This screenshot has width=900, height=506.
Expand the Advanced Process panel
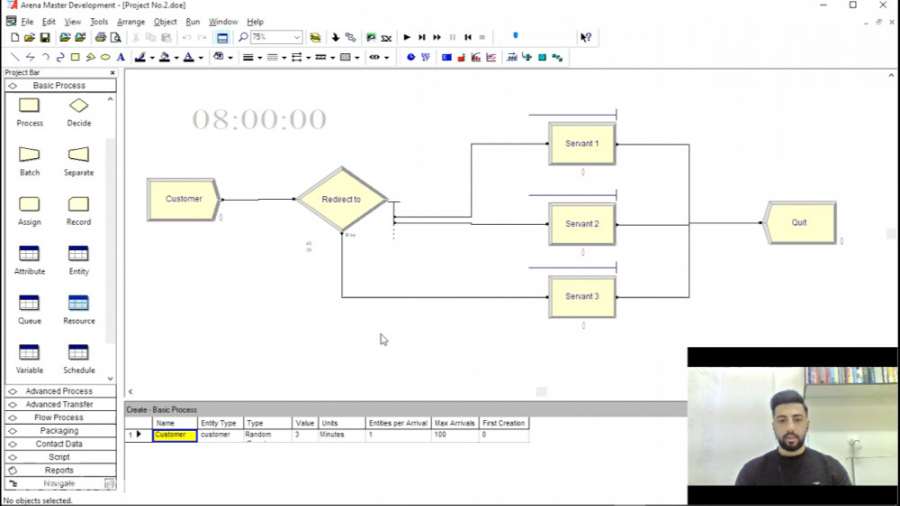60,391
